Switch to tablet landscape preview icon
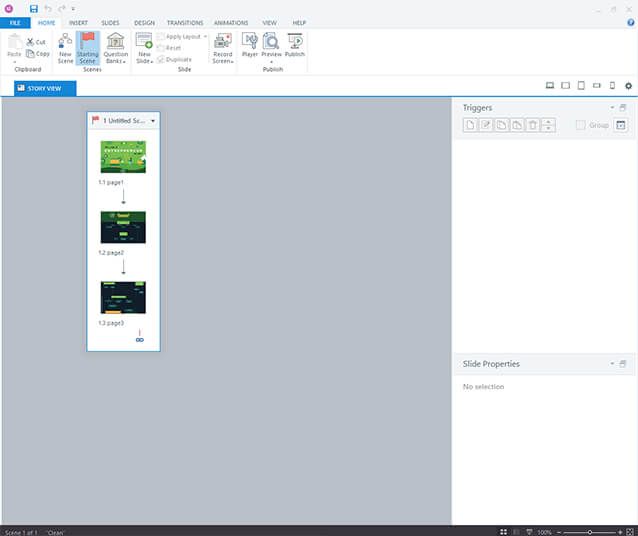This screenshot has height=536, width=638. (x=566, y=85)
